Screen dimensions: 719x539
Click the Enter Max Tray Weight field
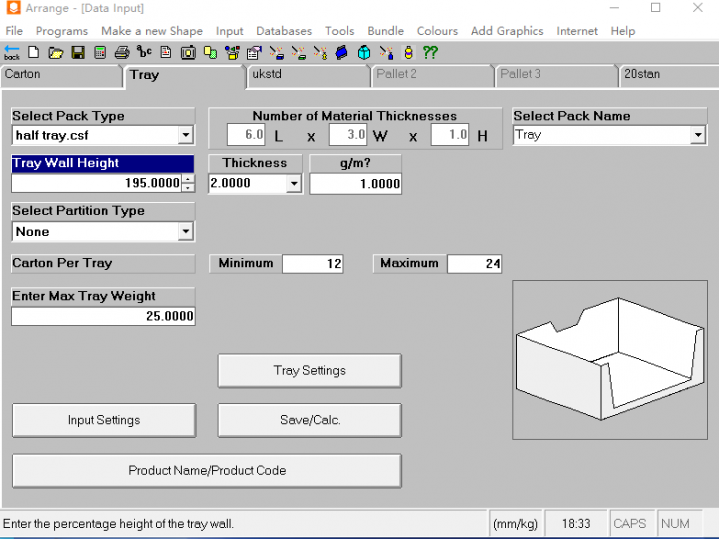pyautogui.click(x=103, y=316)
